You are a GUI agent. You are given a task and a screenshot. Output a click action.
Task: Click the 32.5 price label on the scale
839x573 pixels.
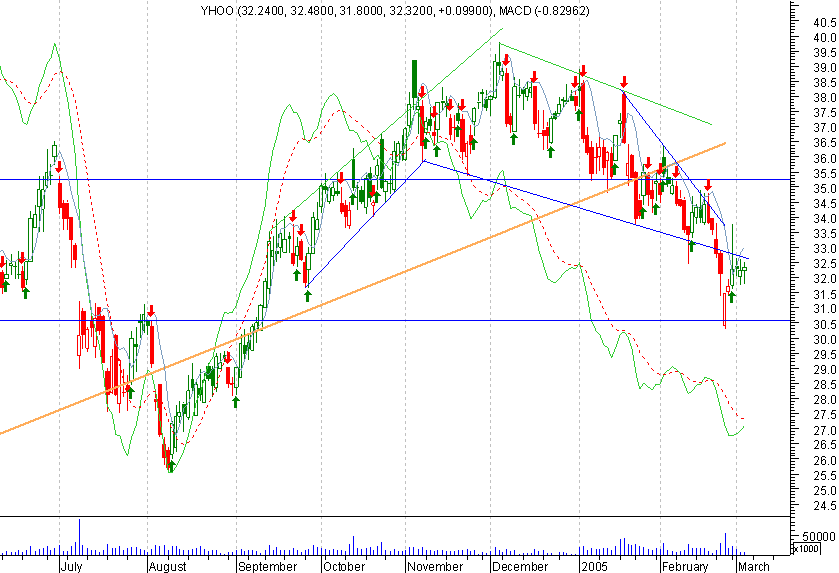[x=825, y=264]
